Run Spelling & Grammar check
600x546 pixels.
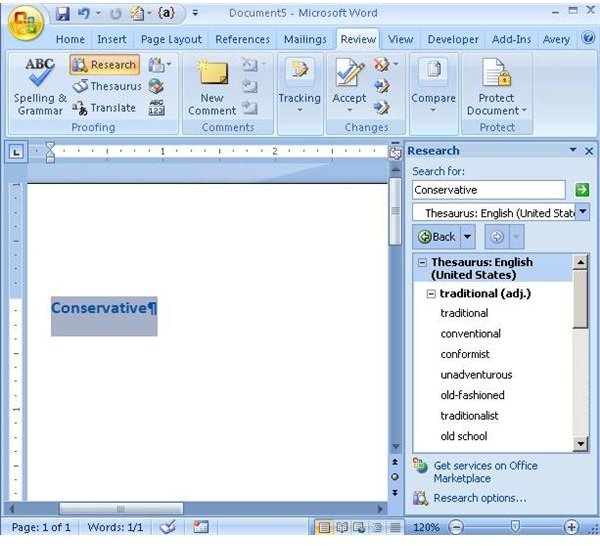(40, 87)
